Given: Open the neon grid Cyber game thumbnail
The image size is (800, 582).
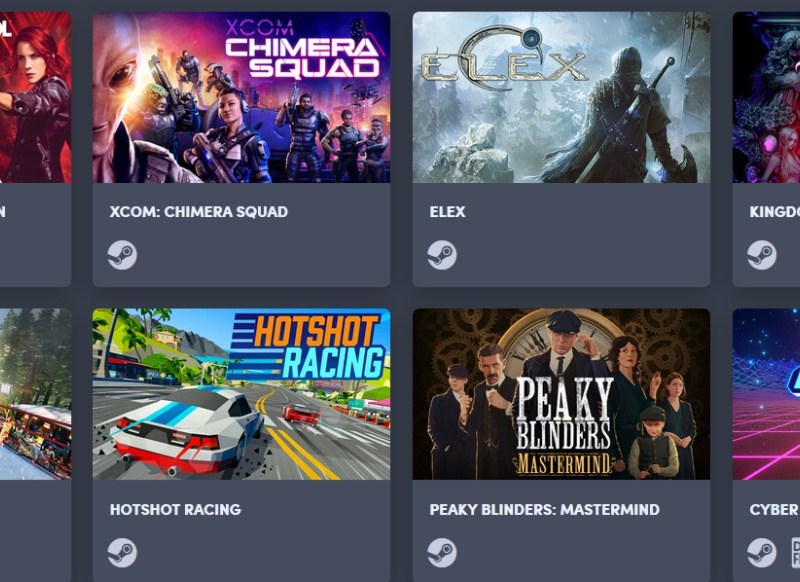Looking at the screenshot, I should point(766,394).
